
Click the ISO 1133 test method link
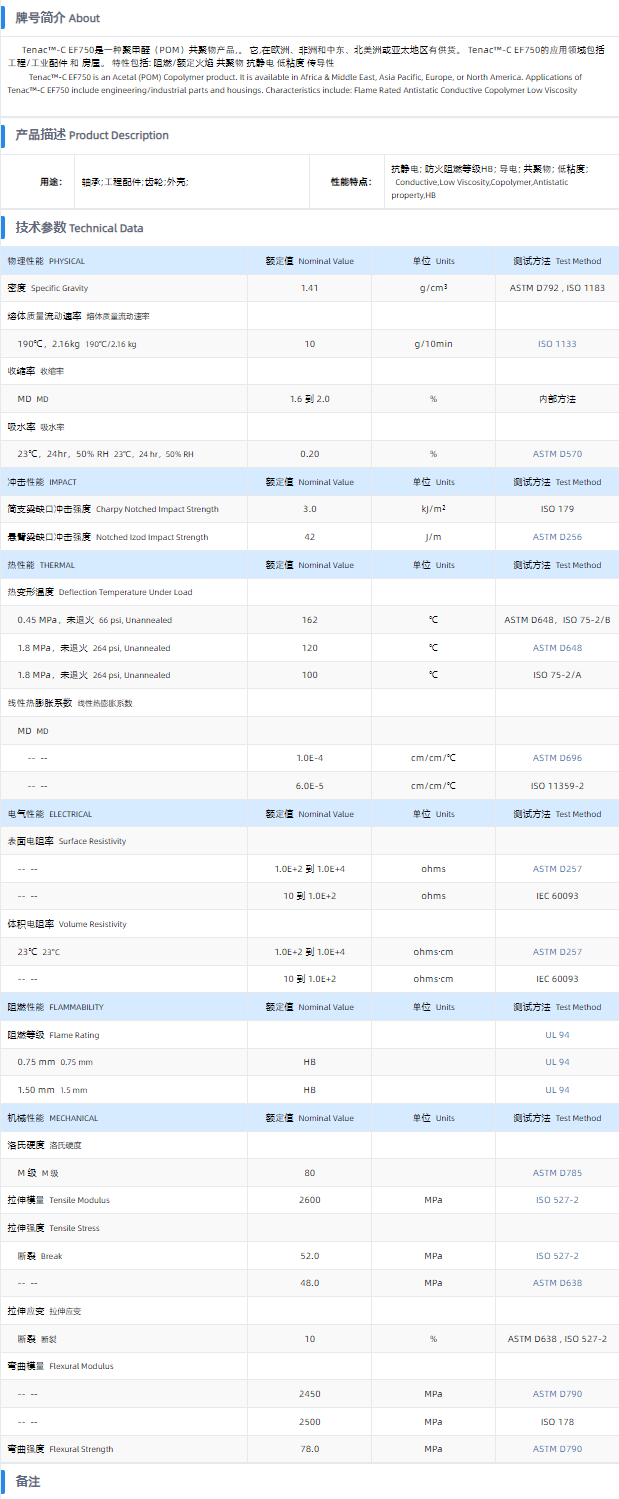pos(557,344)
